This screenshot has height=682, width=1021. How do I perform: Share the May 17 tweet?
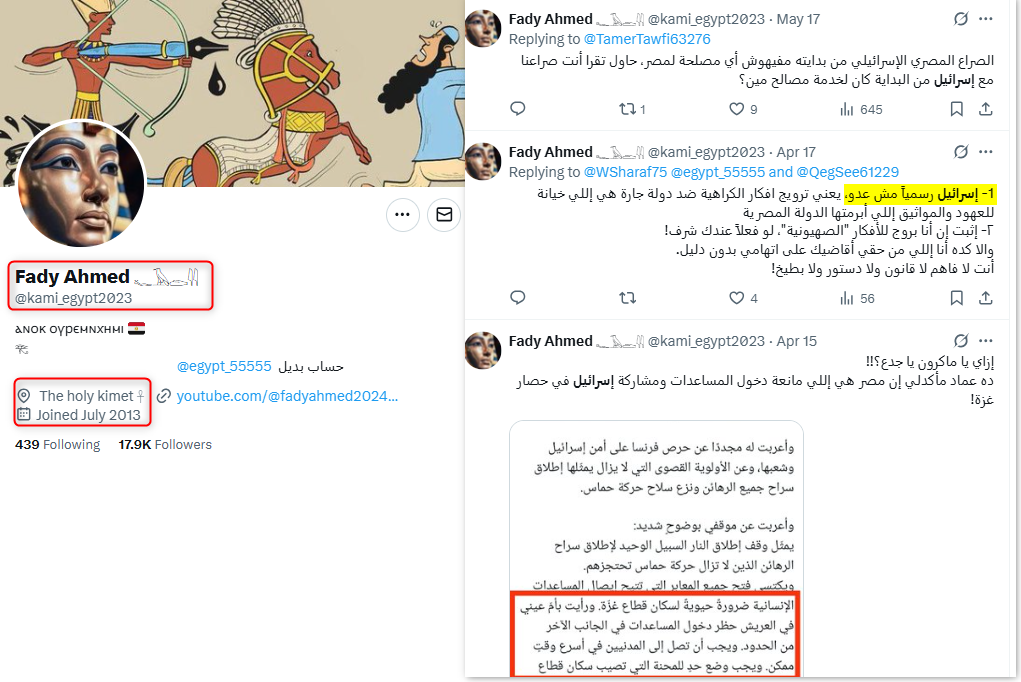[x=986, y=109]
